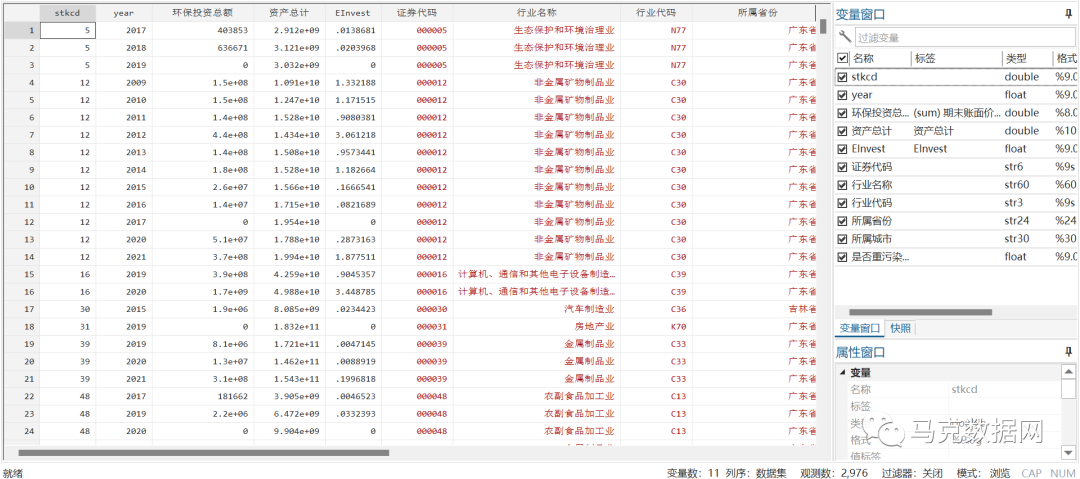Click the wrench filter options icon
This screenshot has height=479, width=1080.
pos(844,37)
